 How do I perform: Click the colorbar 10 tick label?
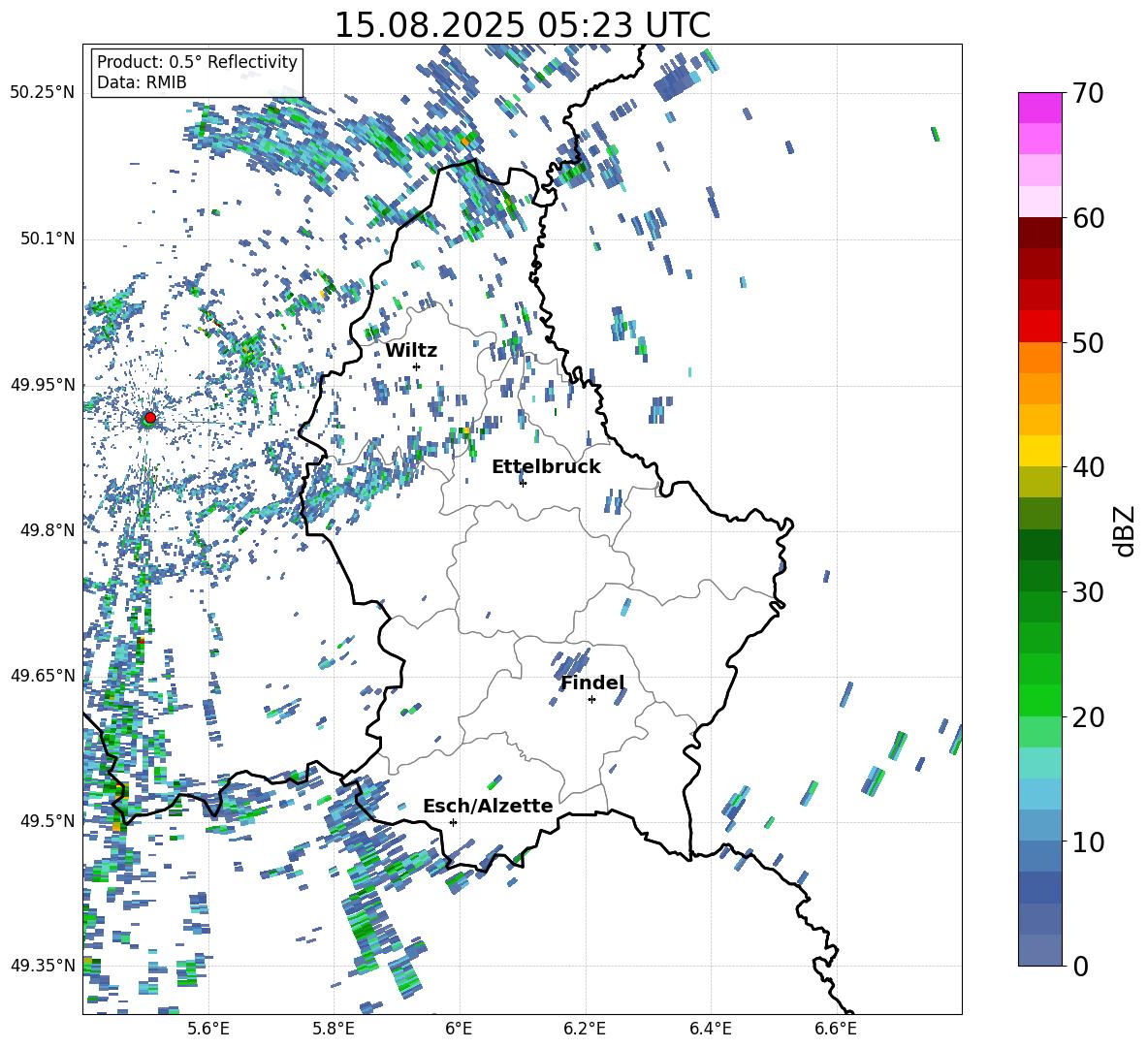[x=1088, y=842]
